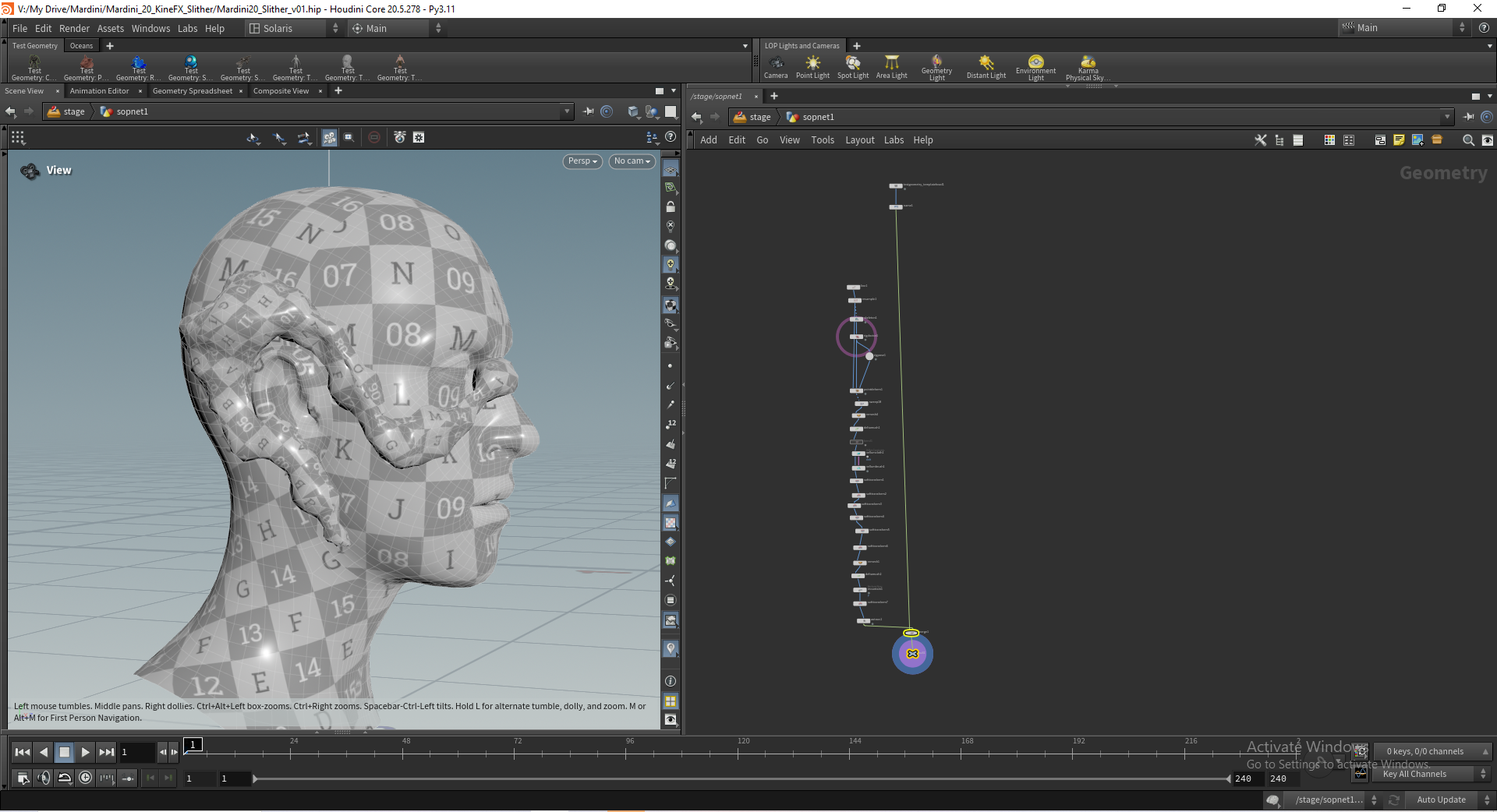
Task: Add a Geometry Light from the shelf
Action: [x=936, y=68]
